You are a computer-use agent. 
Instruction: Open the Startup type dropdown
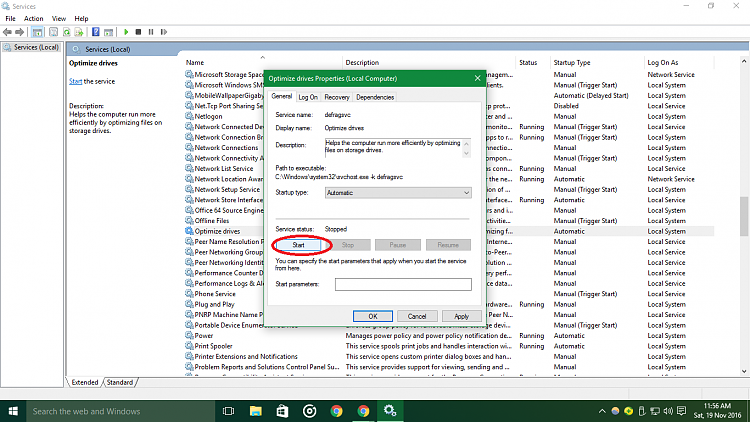click(398, 193)
